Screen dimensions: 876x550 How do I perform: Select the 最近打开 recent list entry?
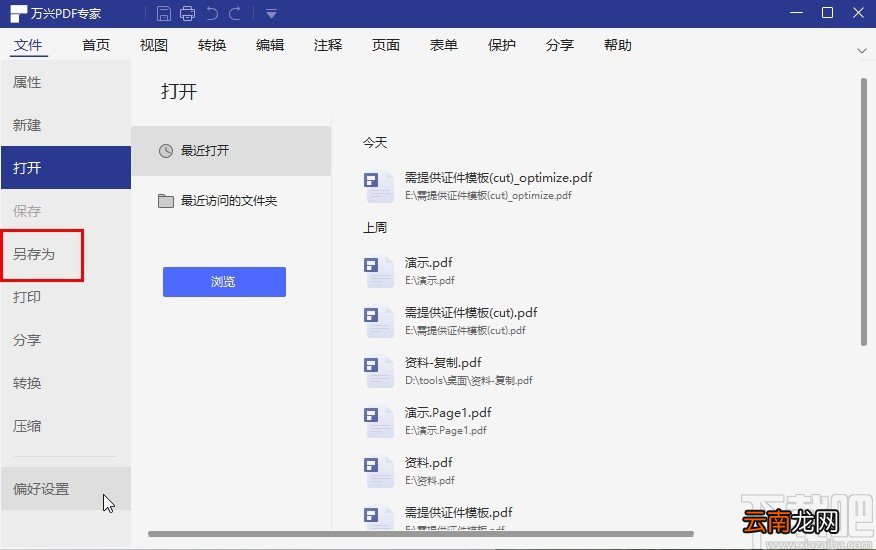[x=231, y=150]
